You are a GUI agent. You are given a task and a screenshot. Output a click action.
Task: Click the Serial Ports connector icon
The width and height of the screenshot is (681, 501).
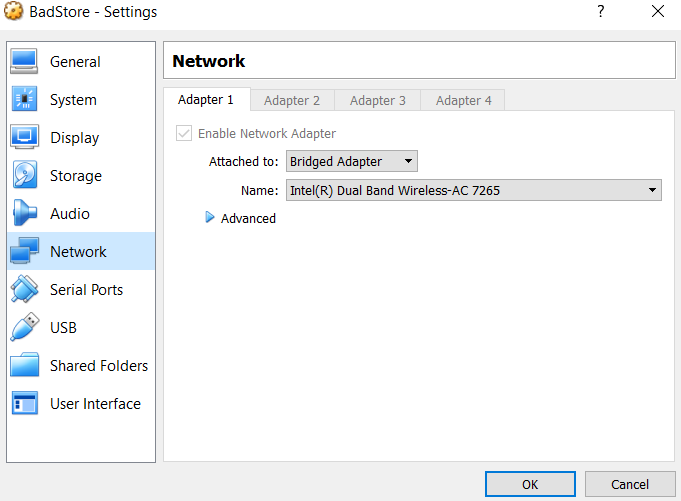coord(25,290)
